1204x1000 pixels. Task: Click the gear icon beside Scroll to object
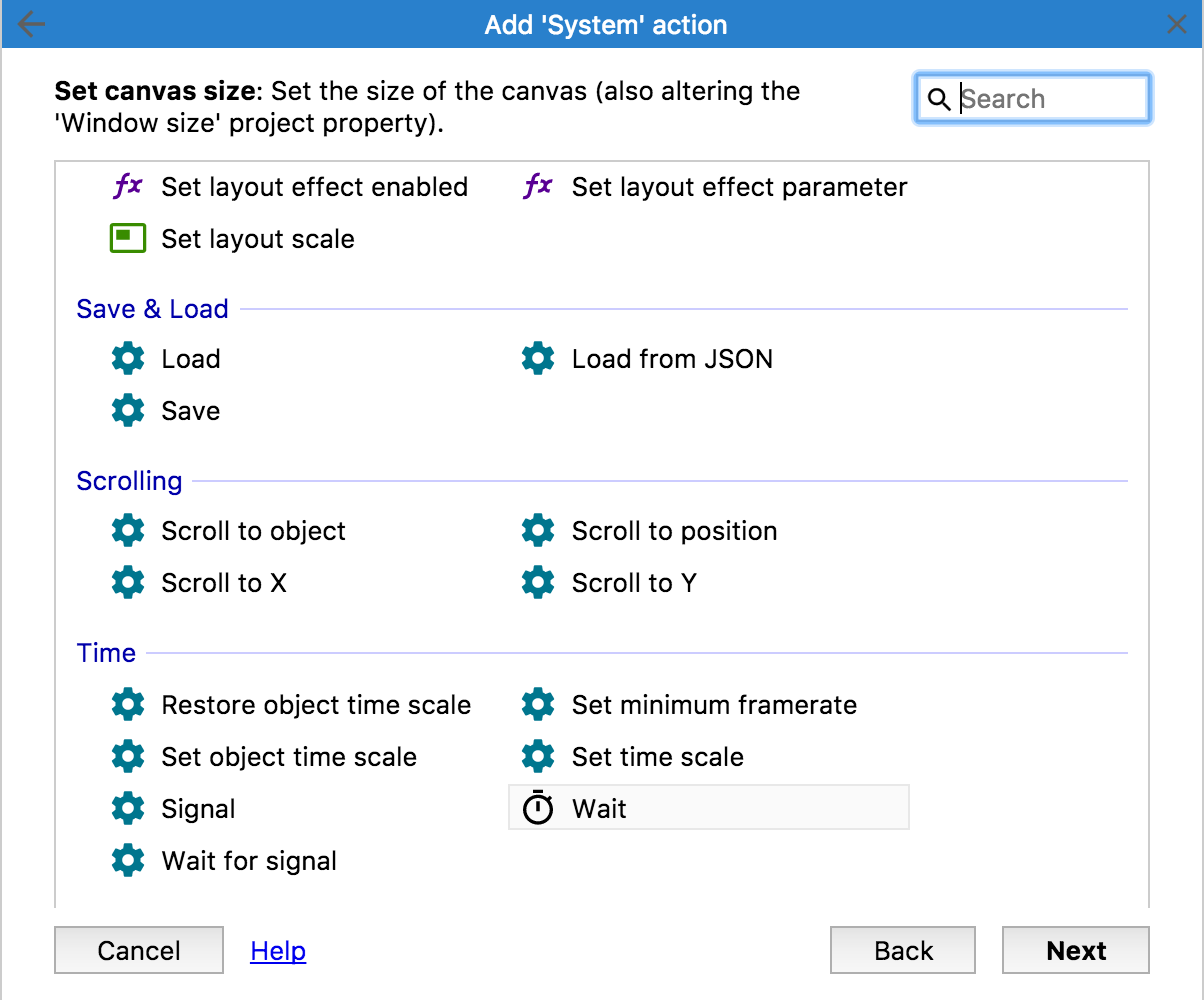[x=128, y=531]
